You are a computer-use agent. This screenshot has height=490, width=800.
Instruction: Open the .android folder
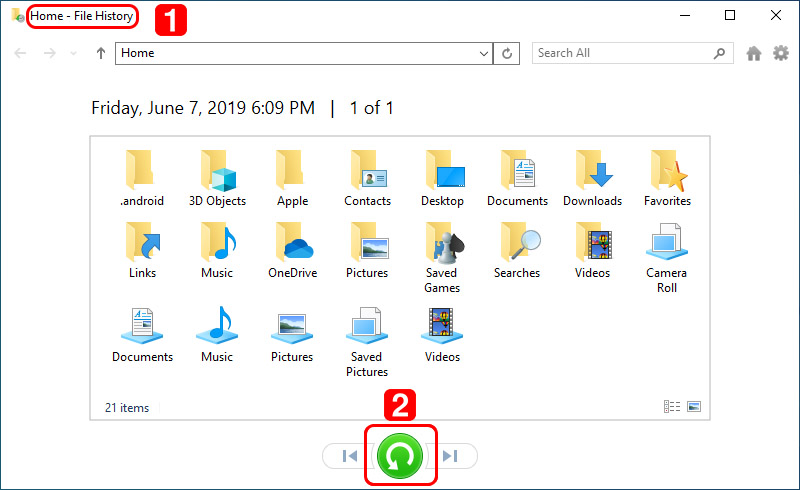point(142,178)
